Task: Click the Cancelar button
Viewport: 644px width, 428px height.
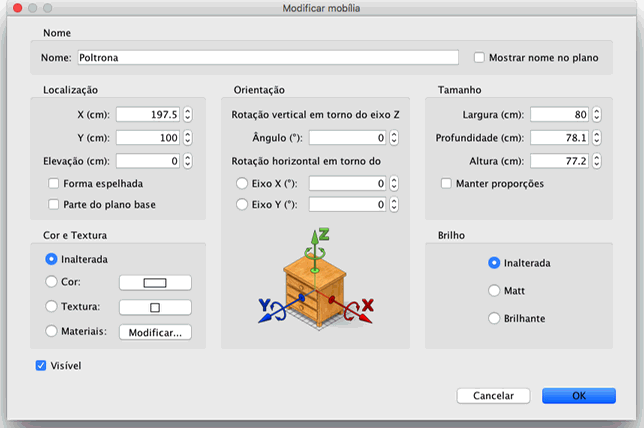Action: coord(493,396)
